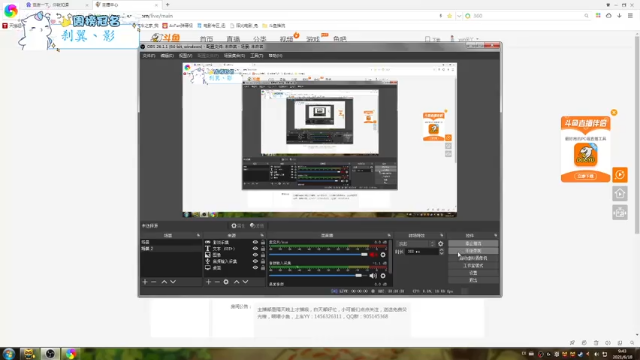Move the selected scene up
Screen dimensions: 640x360
point(164,282)
